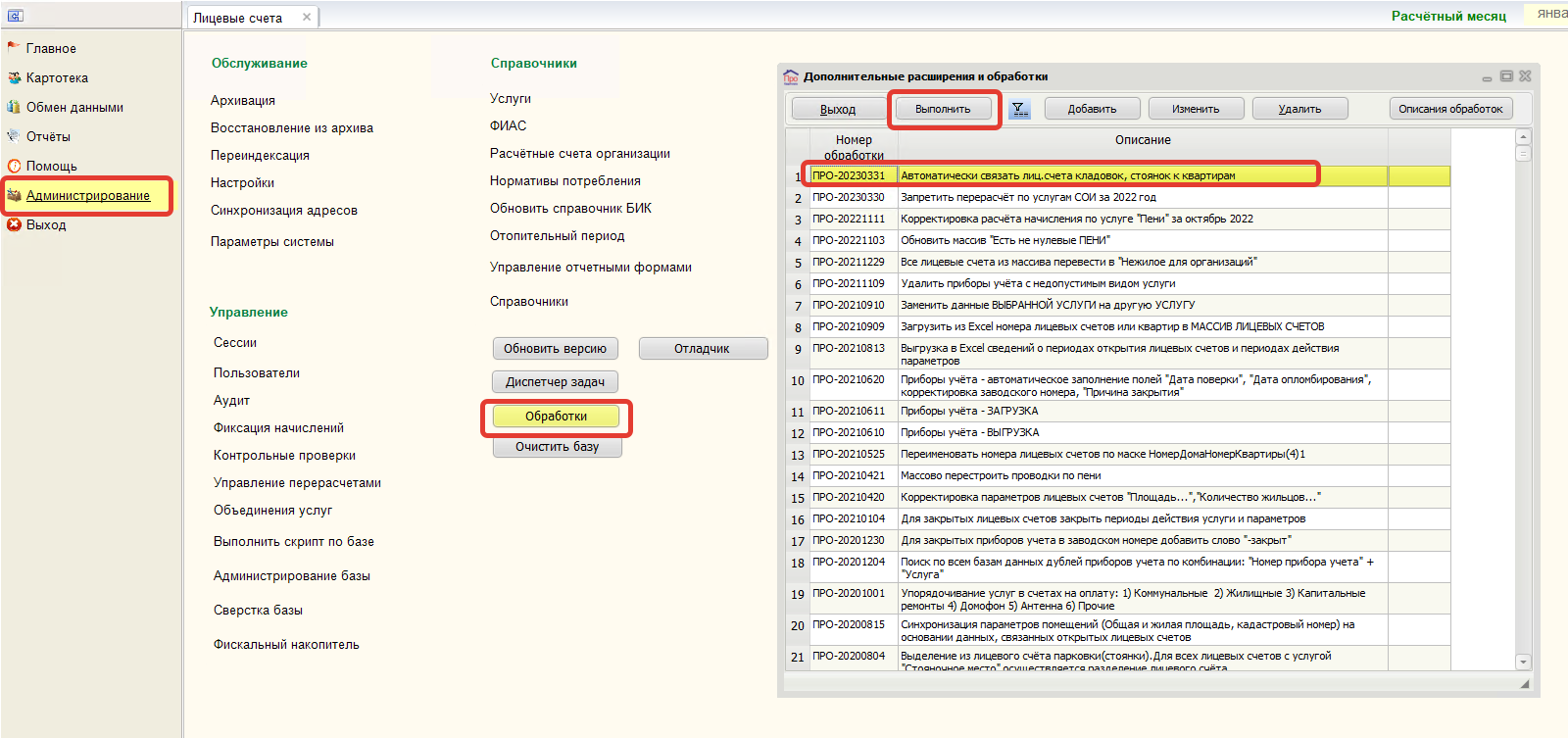1568x738 pixels.
Task: Open the Отладчик
Action: (x=702, y=349)
